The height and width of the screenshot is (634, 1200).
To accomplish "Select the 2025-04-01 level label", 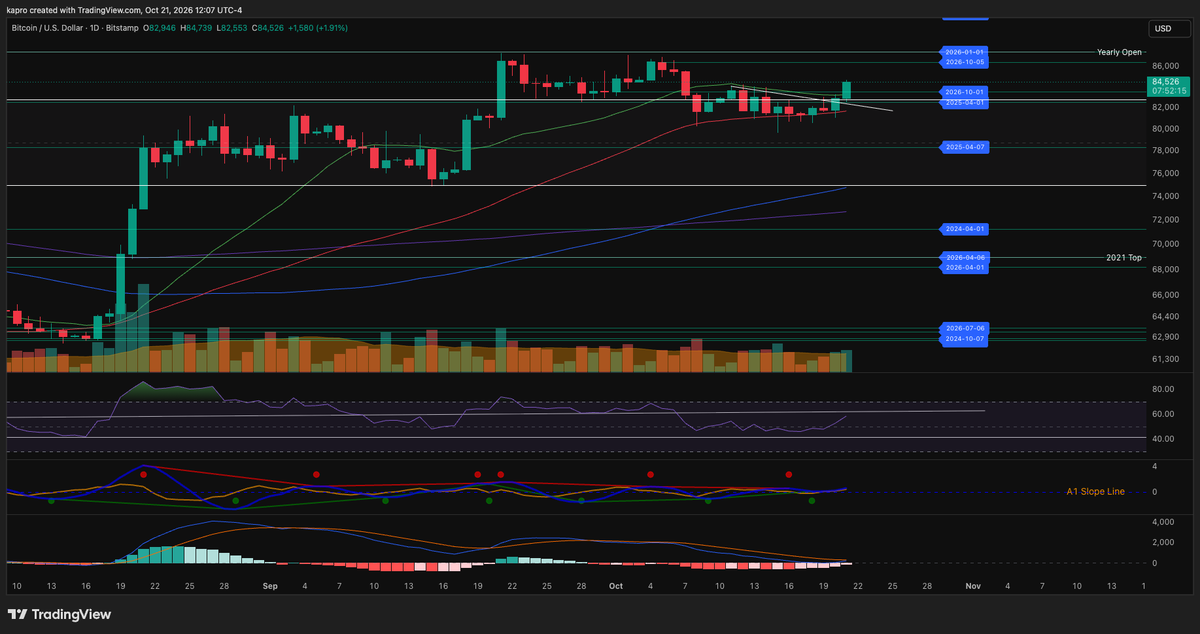I will click(x=965, y=102).
